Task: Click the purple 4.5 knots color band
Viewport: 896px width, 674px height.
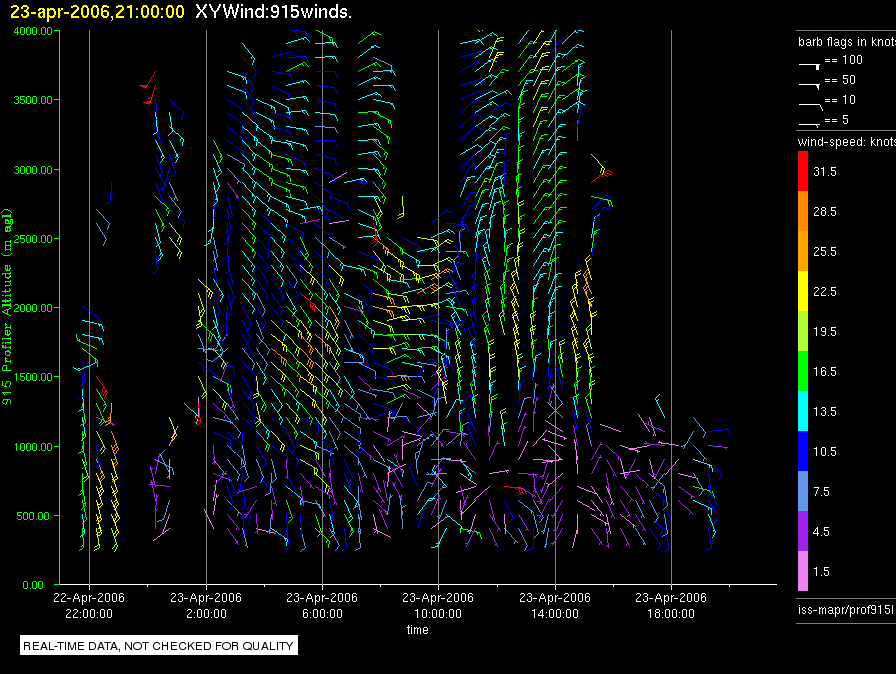Action: [803, 531]
